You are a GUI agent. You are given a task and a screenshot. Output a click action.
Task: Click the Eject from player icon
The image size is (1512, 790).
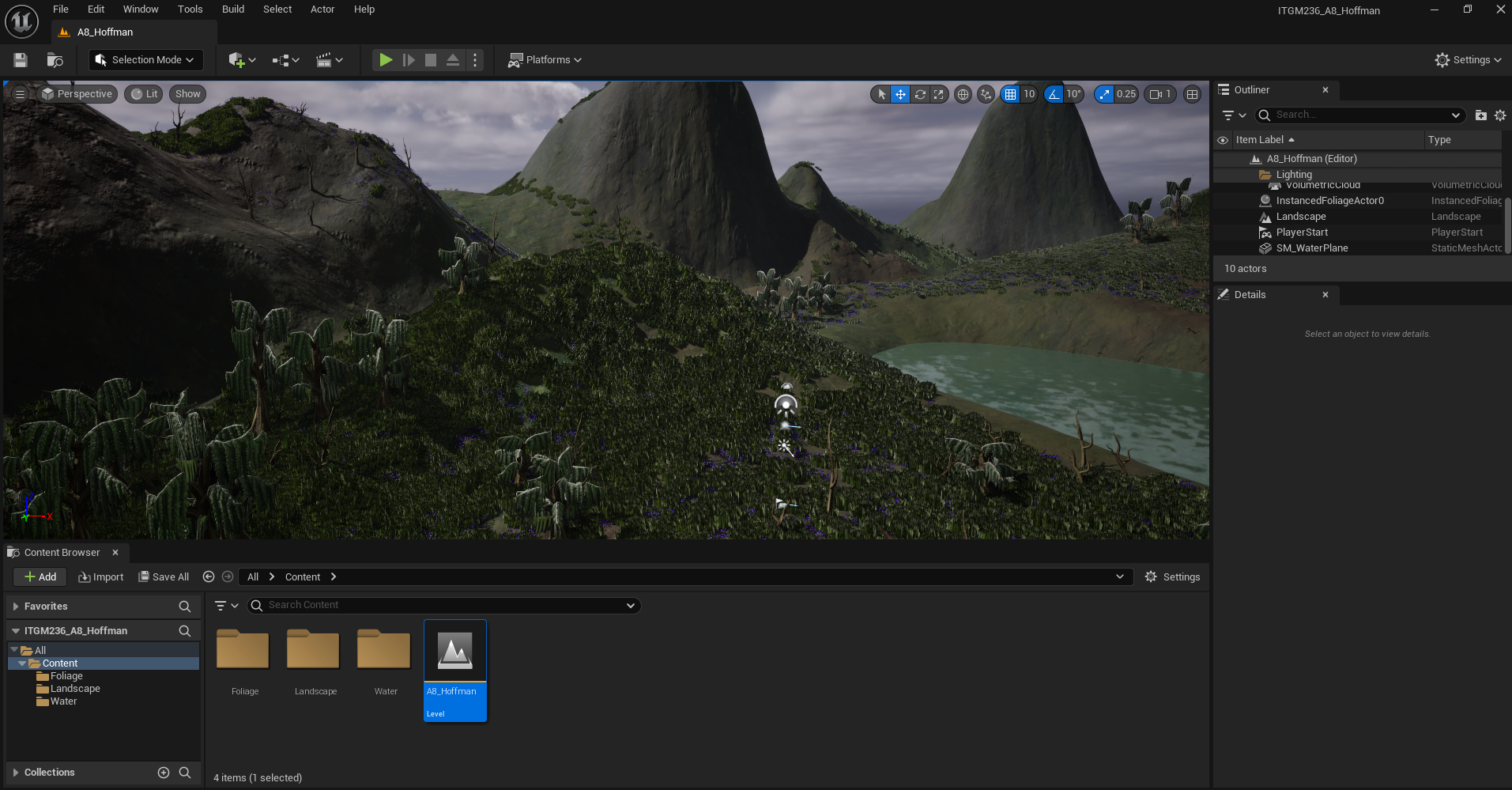(453, 60)
